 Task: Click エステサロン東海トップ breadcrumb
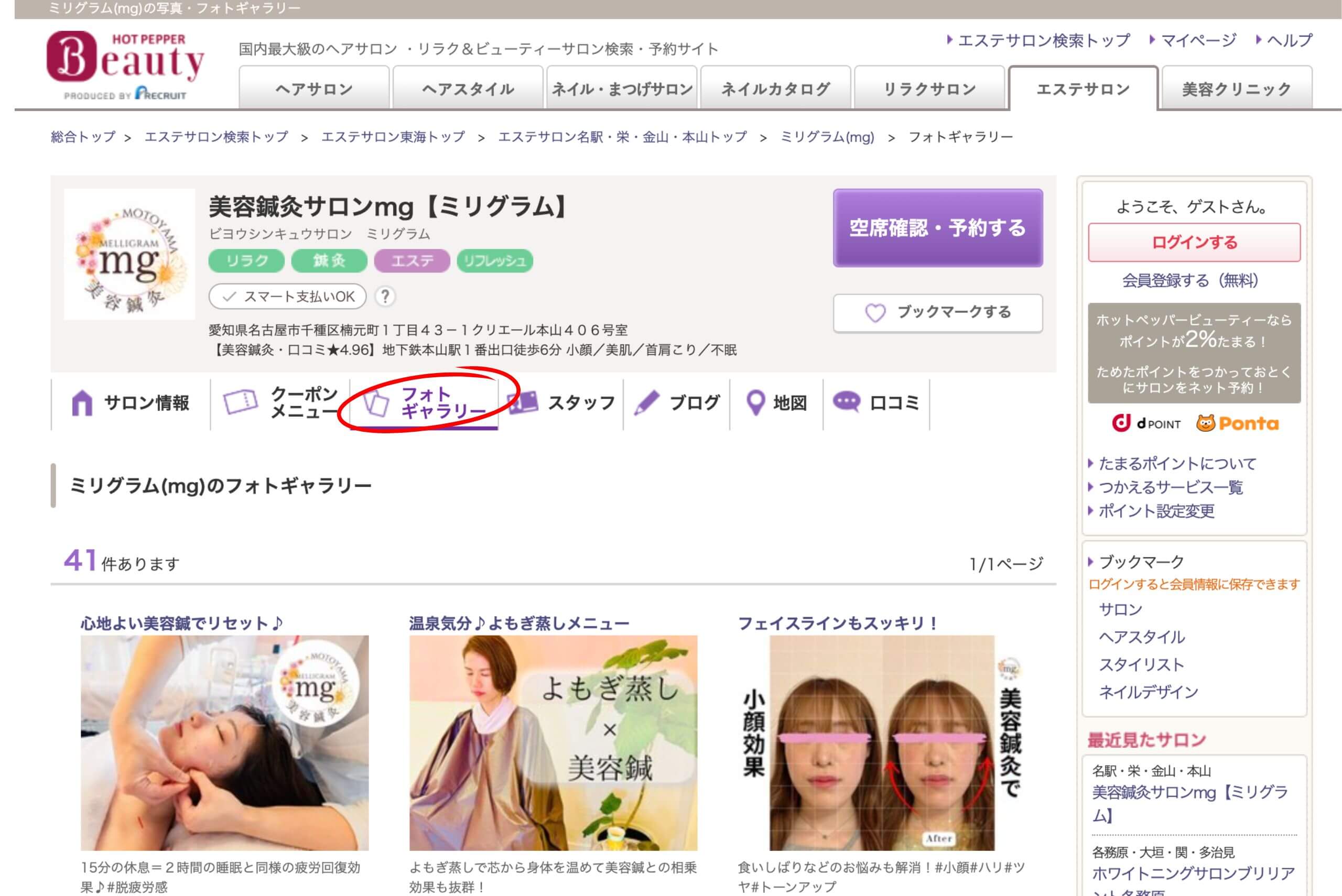(x=393, y=137)
